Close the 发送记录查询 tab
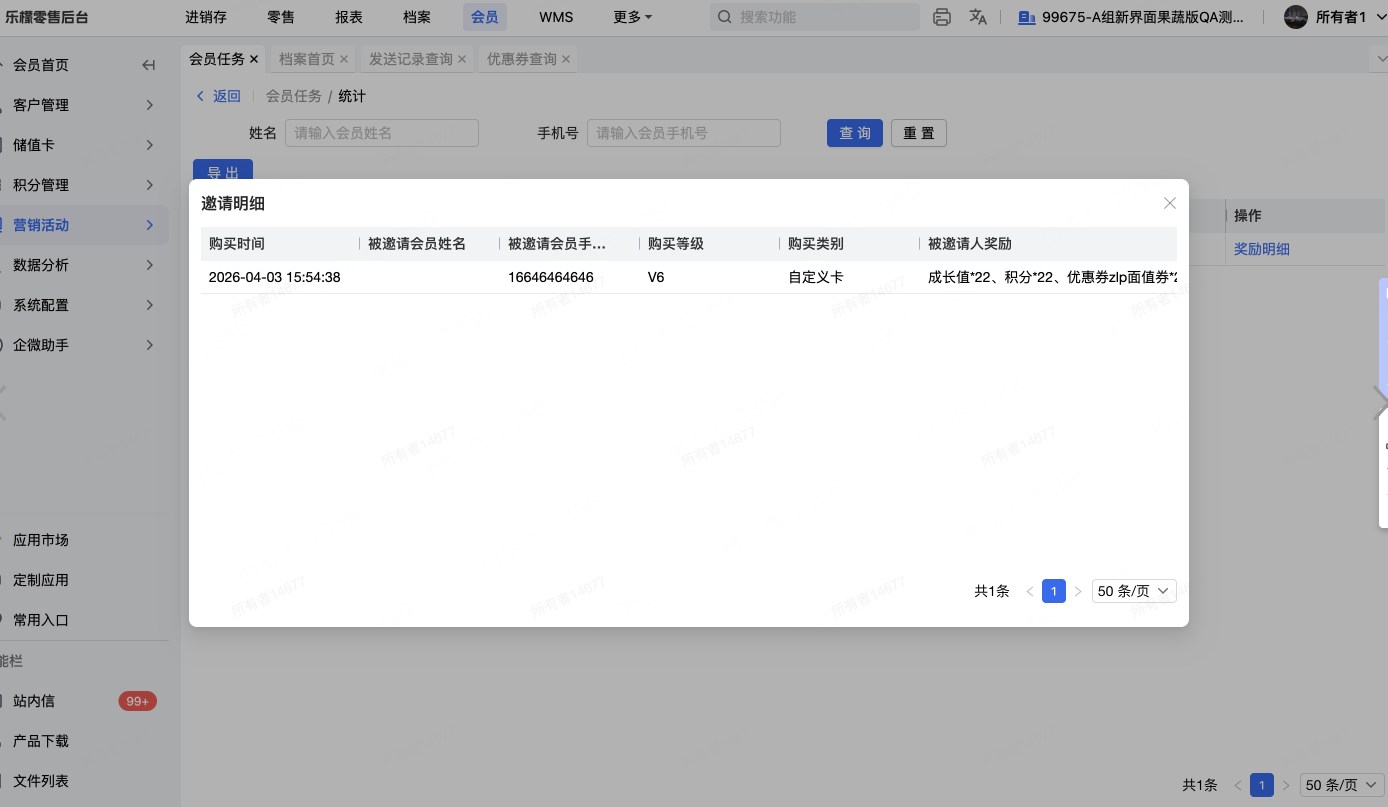1388x807 pixels. 462,60
